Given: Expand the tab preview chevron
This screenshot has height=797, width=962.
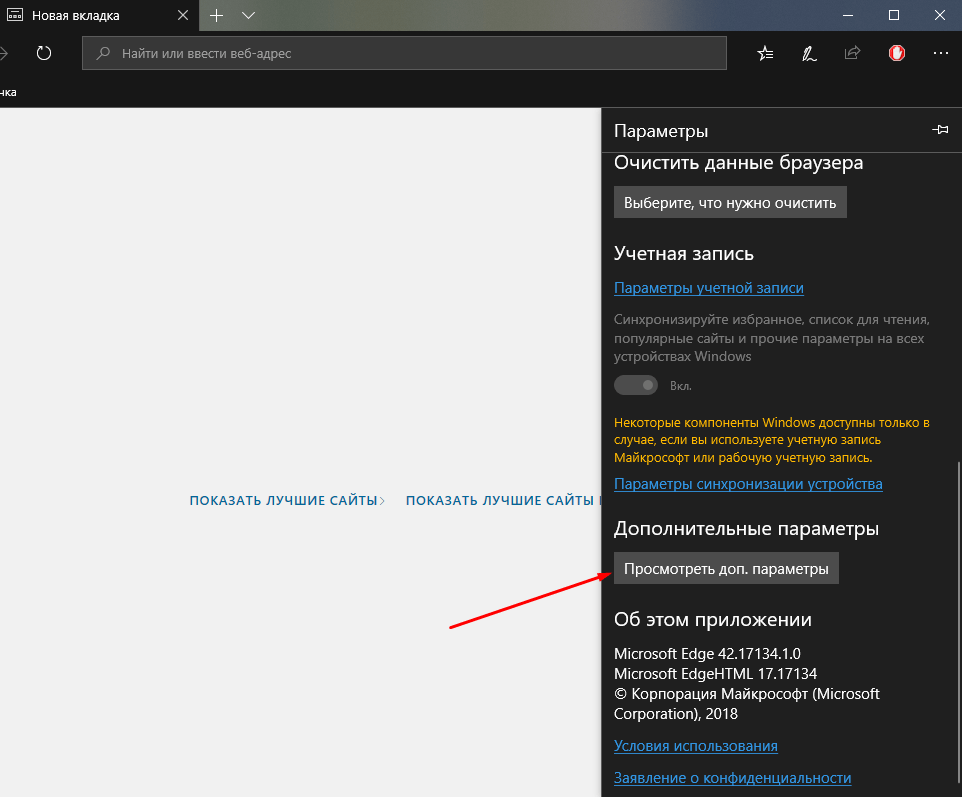Looking at the screenshot, I should point(248,15).
